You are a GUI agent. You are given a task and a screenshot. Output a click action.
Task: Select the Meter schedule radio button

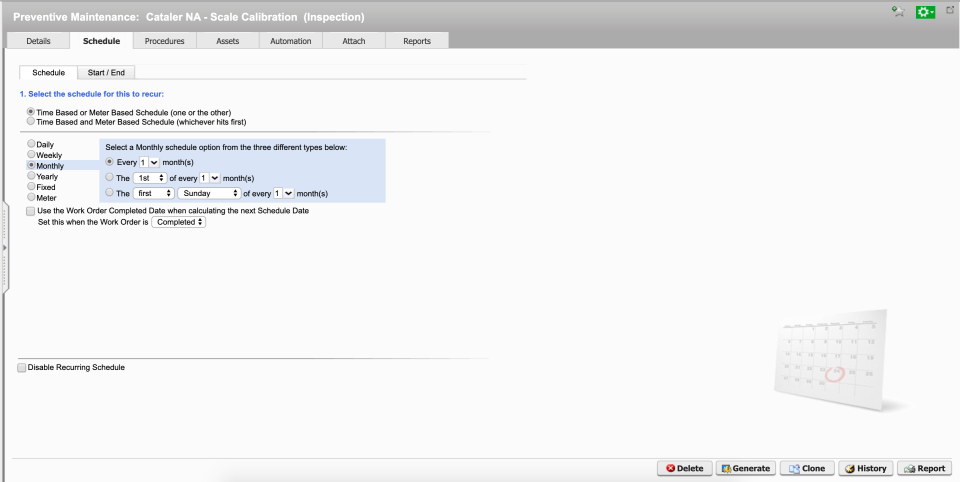pyautogui.click(x=31, y=197)
